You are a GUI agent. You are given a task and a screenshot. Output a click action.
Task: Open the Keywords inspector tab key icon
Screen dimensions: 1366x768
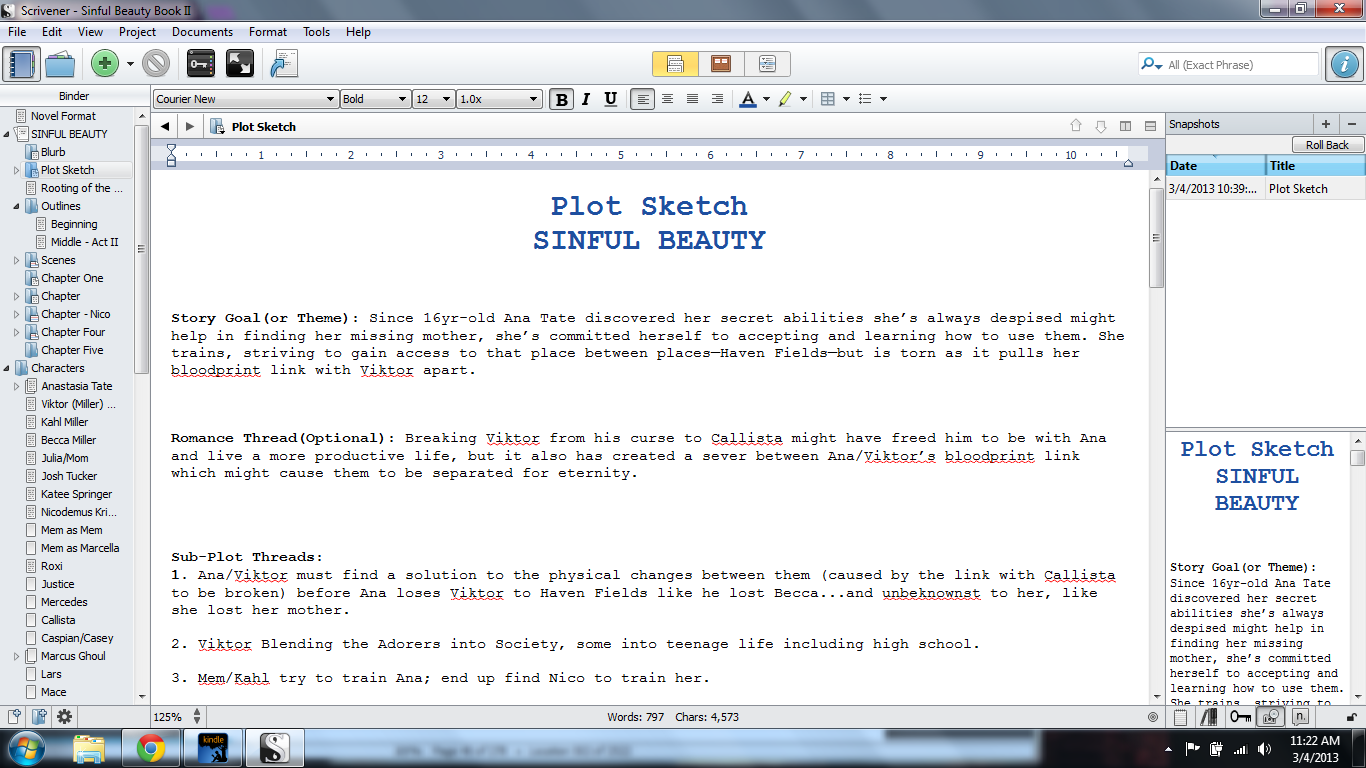pos(1240,716)
